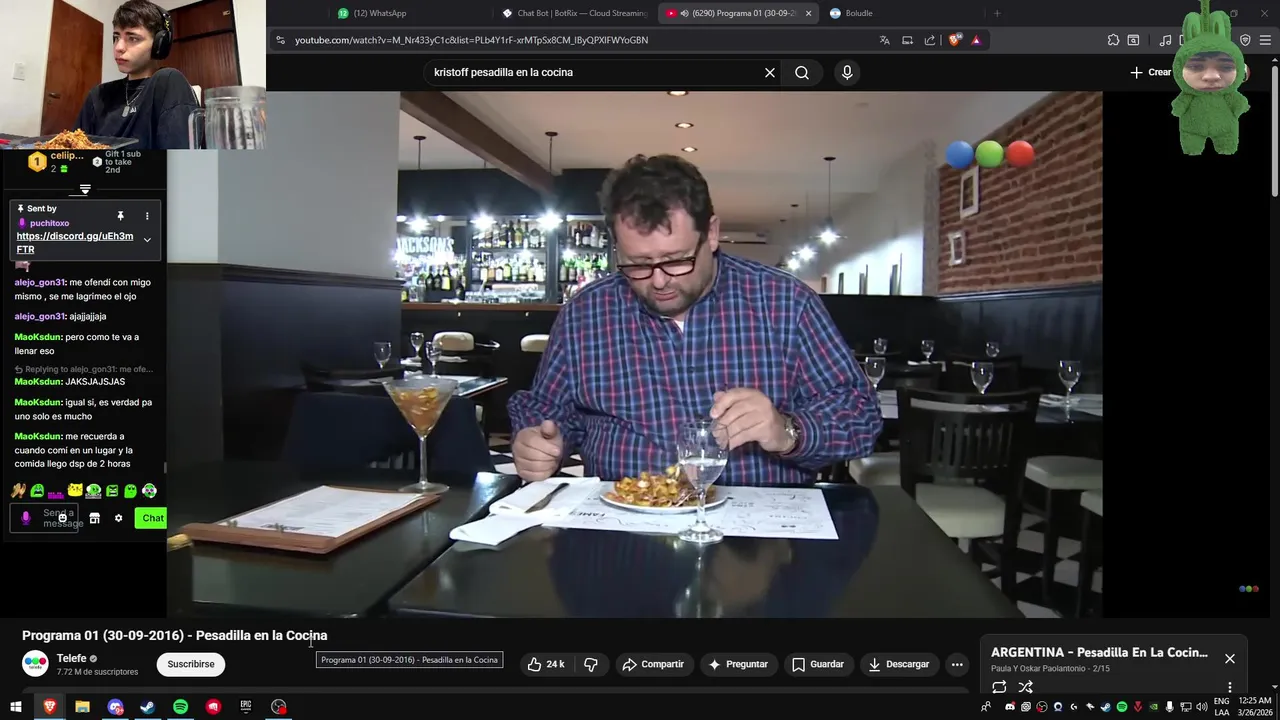The width and height of the screenshot is (1280, 720).
Task: Click the ARGENTINA Pesadilla En La Cocina playlist title
Action: click(x=1099, y=652)
